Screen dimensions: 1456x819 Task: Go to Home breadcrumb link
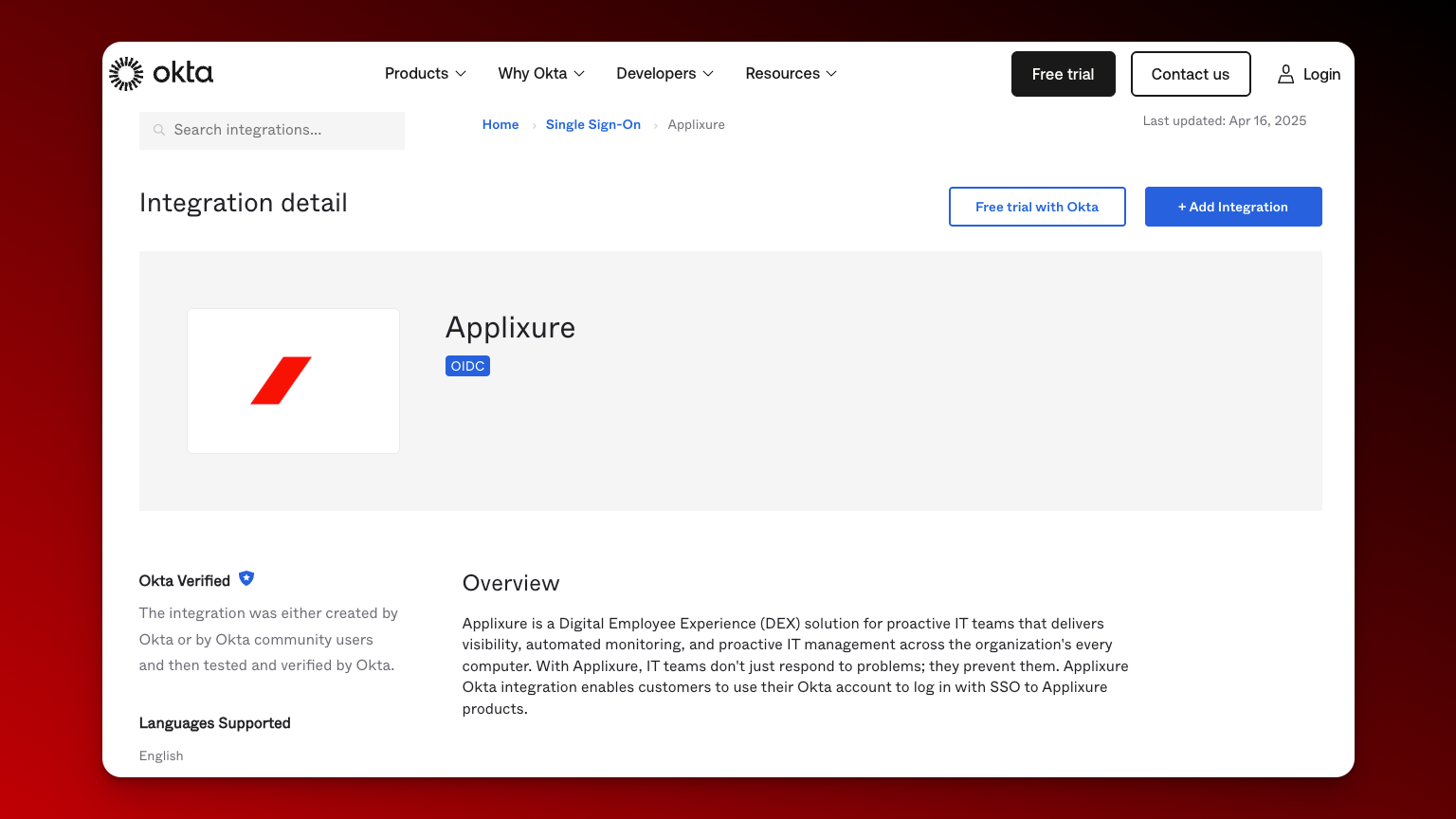point(500,124)
